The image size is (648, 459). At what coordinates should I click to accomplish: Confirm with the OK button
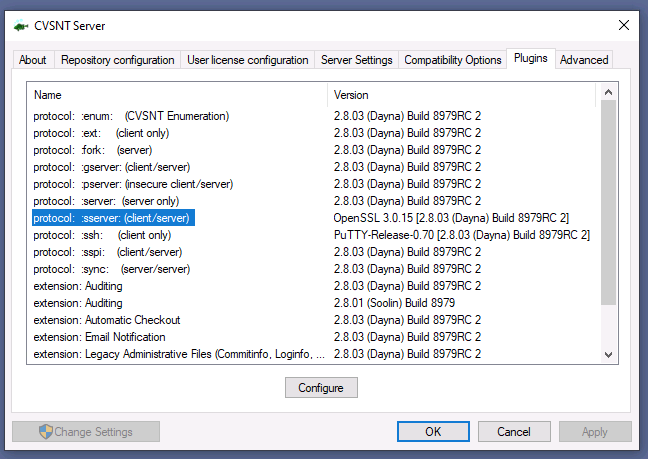tap(433, 432)
